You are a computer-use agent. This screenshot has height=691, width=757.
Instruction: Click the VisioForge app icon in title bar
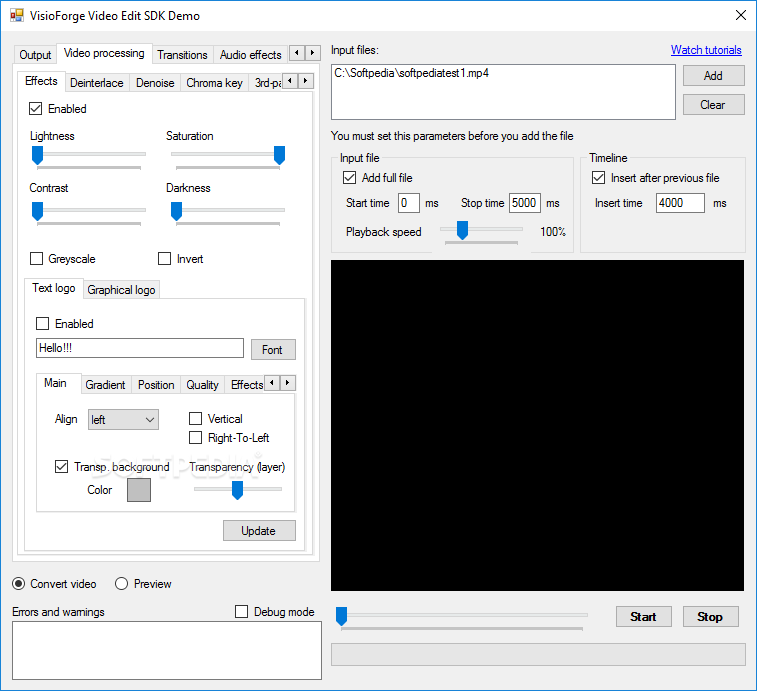(17, 15)
